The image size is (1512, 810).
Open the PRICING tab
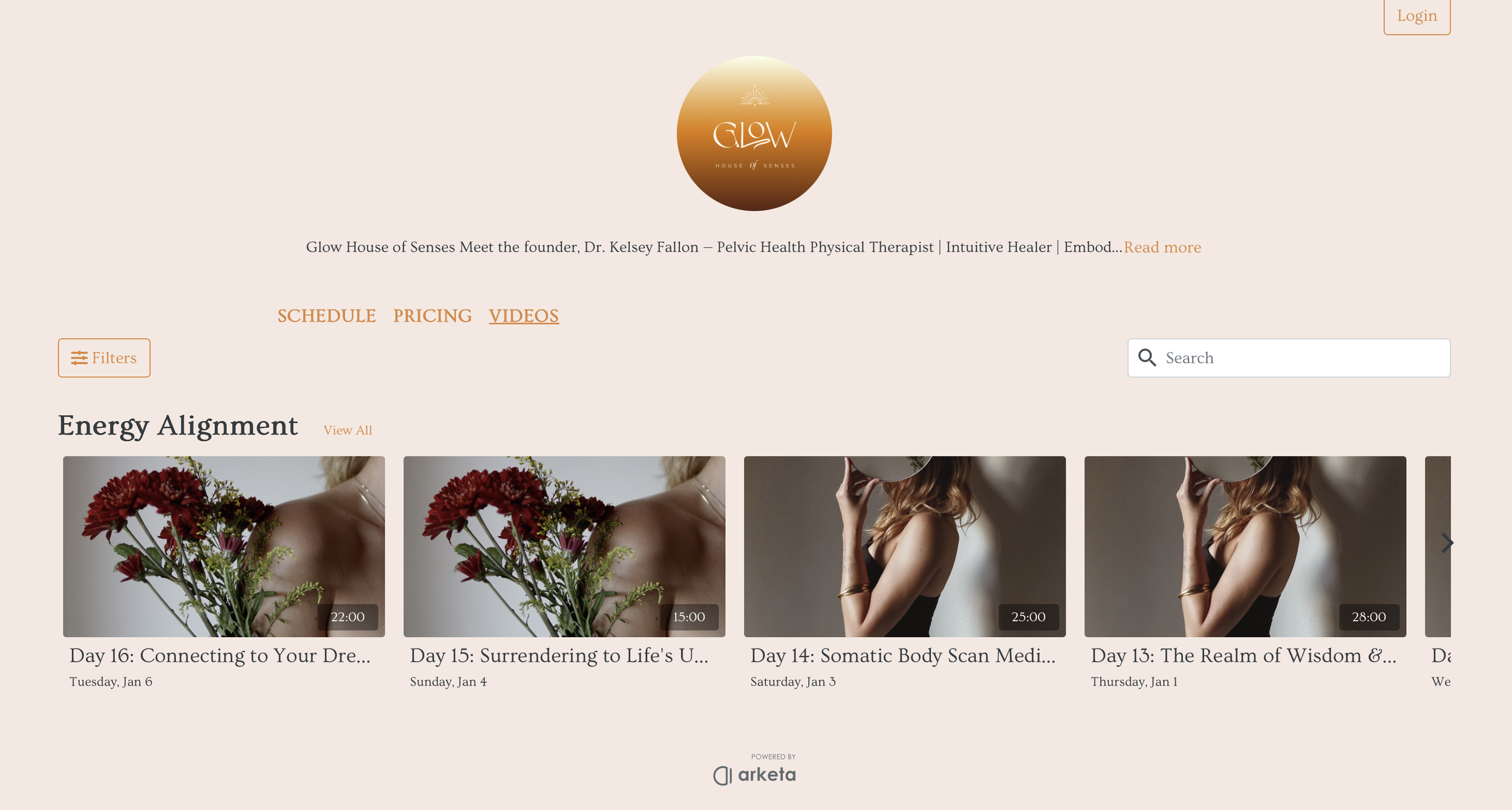[432, 316]
